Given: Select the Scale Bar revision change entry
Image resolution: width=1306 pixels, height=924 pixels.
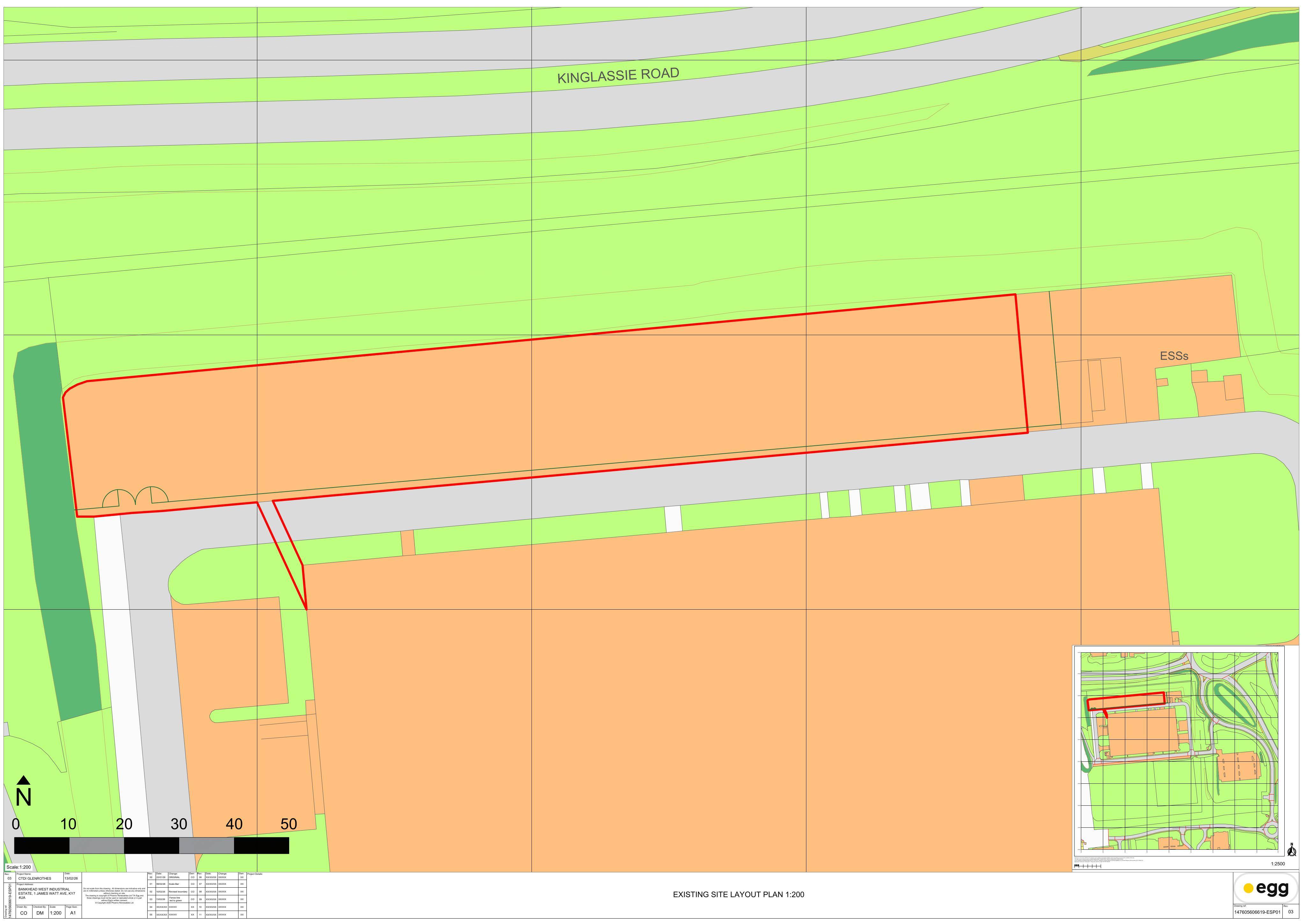Looking at the screenshot, I should click(x=173, y=884).
